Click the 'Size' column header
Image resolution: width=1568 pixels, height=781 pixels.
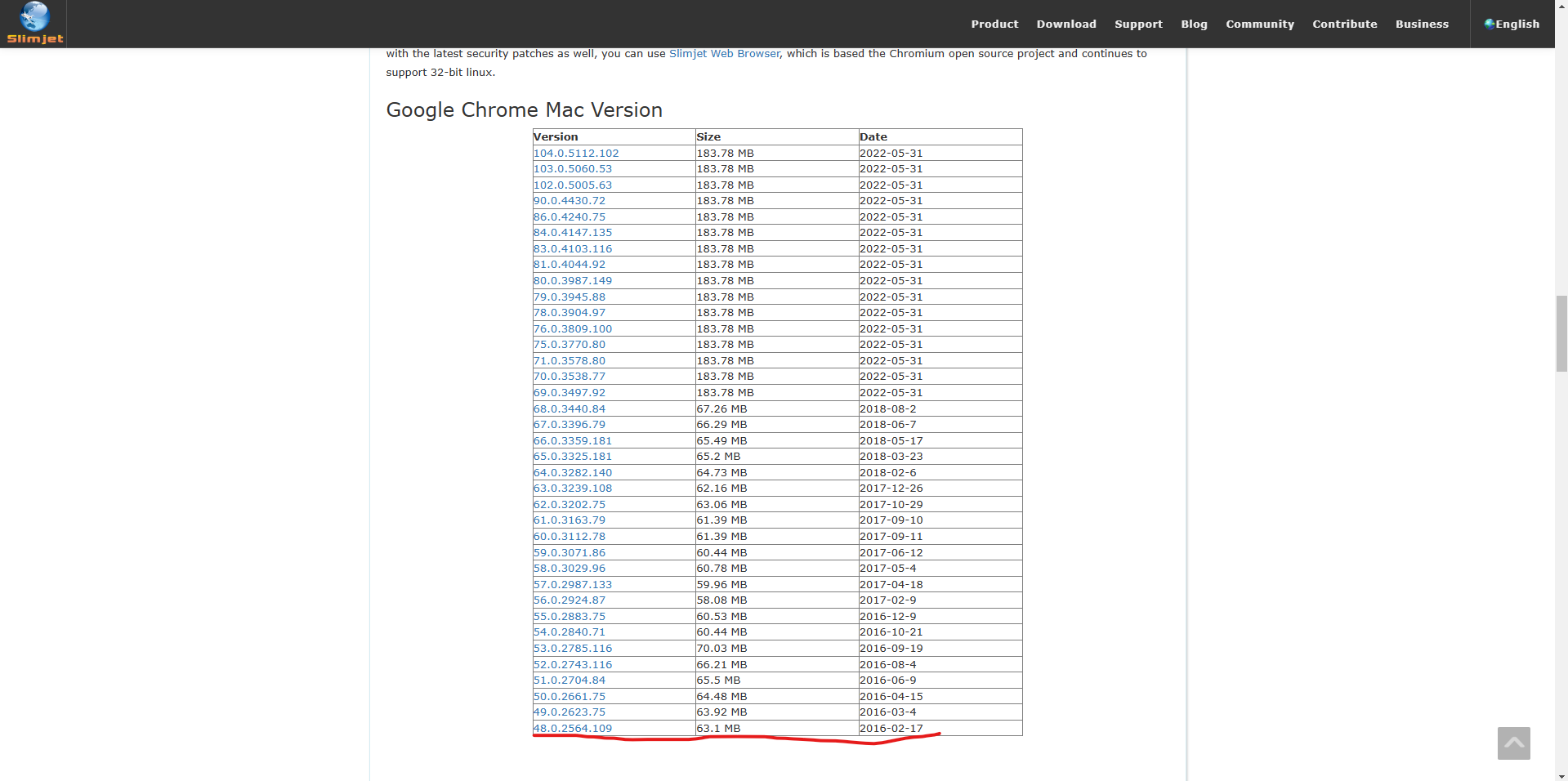(x=776, y=137)
